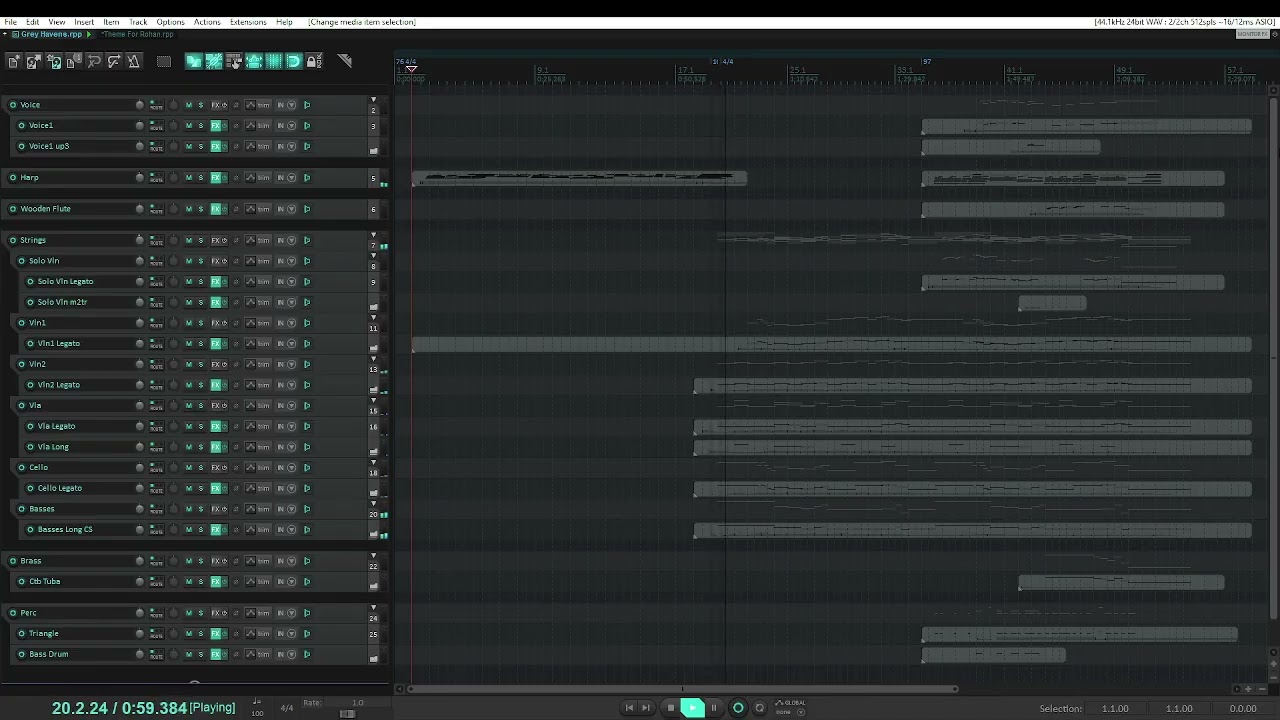The image size is (1280, 720).
Task: Mute the Triangle track
Action: point(188,633)
